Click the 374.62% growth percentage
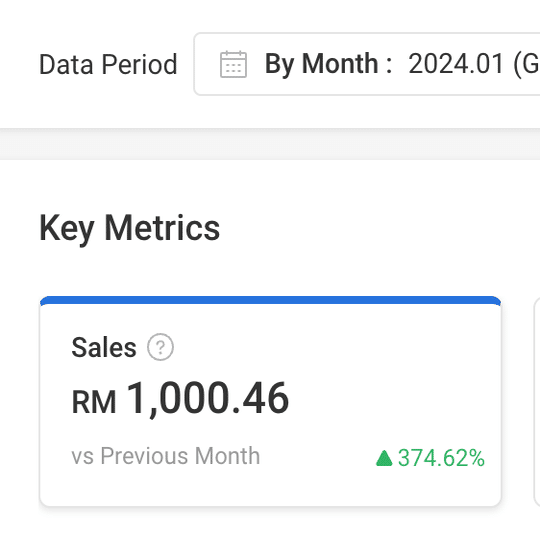 point(442,458)
